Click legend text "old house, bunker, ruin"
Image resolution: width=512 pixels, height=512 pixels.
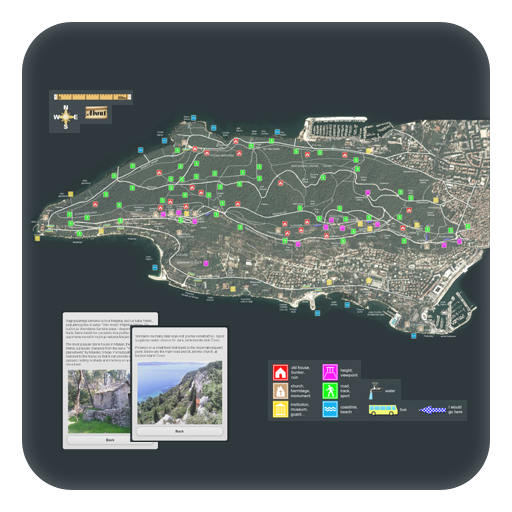point(300,372)
